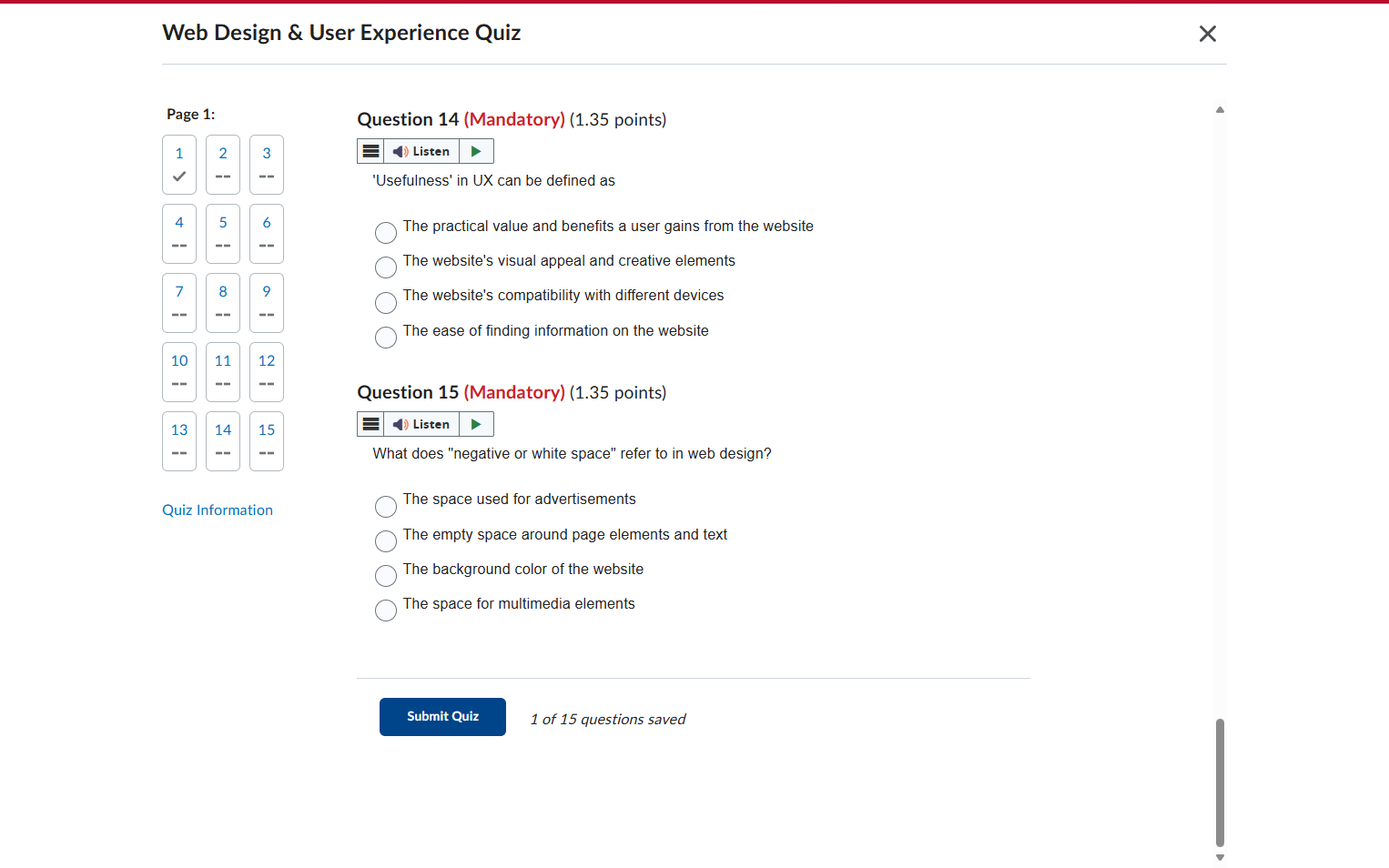Select 'empty space around page elements' option
The image size is (1389, 868).
pyautogui.click(x=386, y=541)
